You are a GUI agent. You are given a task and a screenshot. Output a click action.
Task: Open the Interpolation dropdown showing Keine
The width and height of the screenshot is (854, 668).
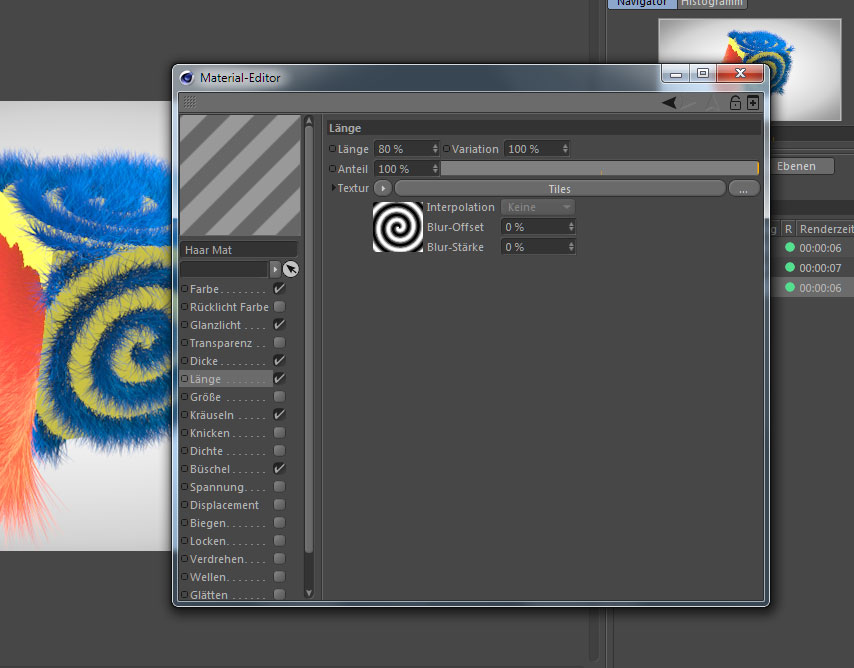[x=538, y=207]
